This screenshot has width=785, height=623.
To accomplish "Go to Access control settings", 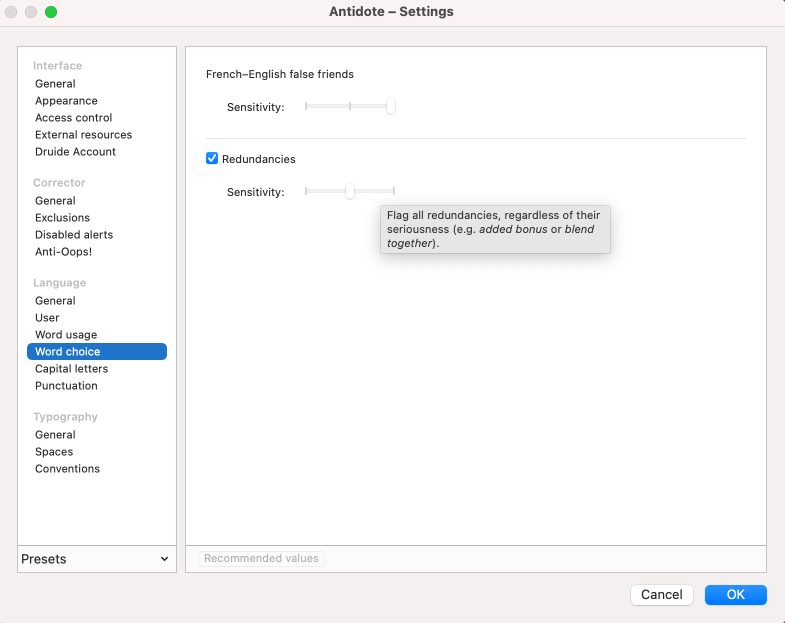I will pos(74,118).
